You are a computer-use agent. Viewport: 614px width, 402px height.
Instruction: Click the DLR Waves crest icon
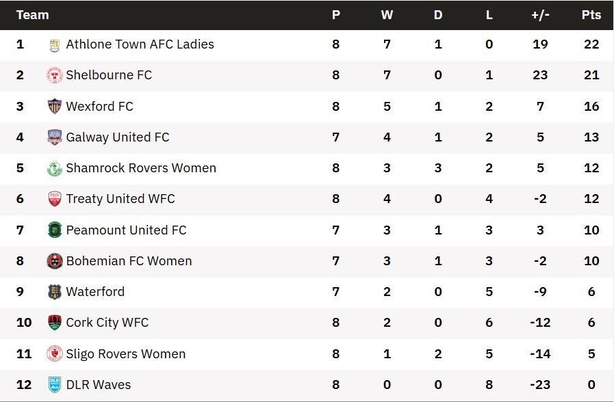(54, 385)
